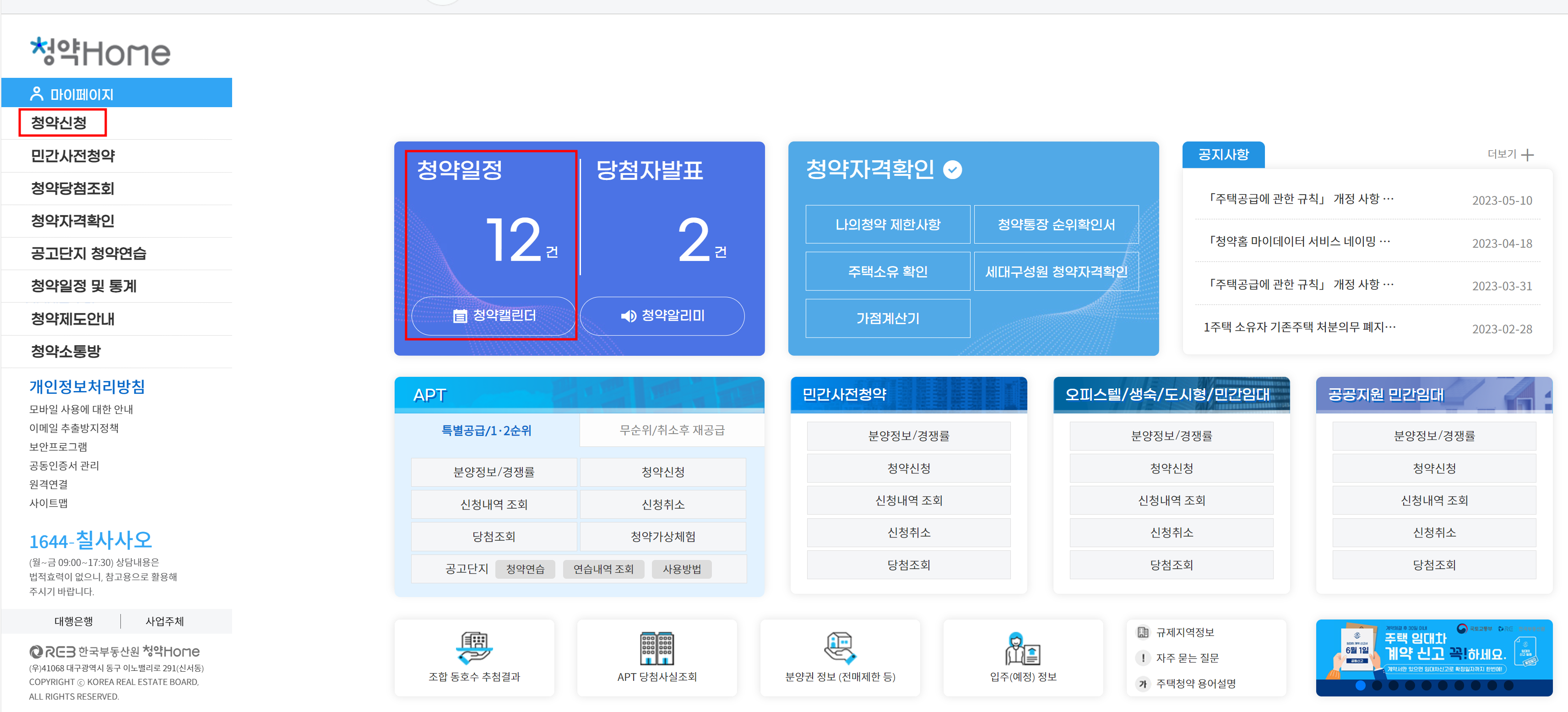1568x712 pixels.
Task: Open 청약일정 및 통계 sidebar menu
Action: coord(83,285)
